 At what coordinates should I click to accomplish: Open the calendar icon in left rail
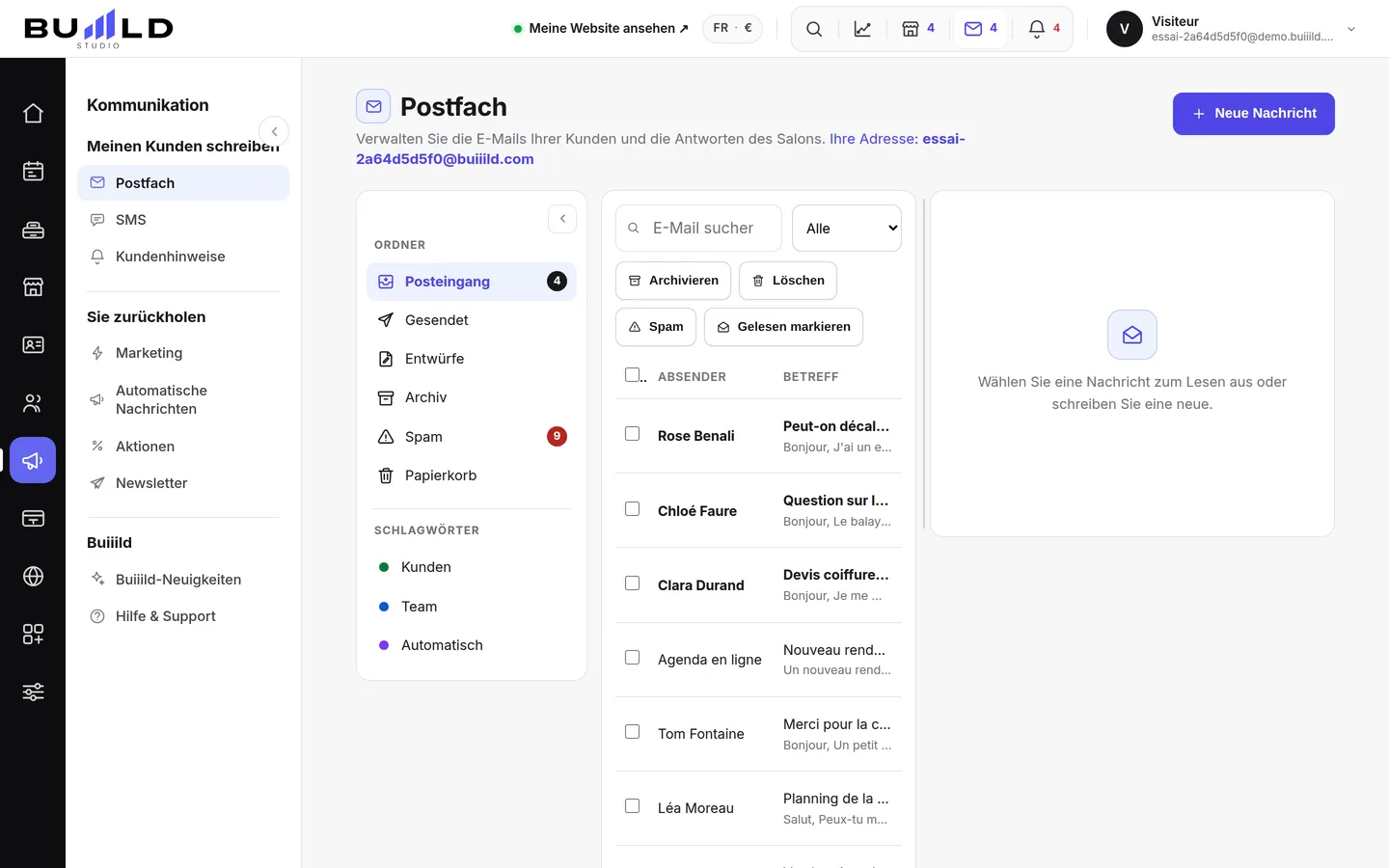33,171
